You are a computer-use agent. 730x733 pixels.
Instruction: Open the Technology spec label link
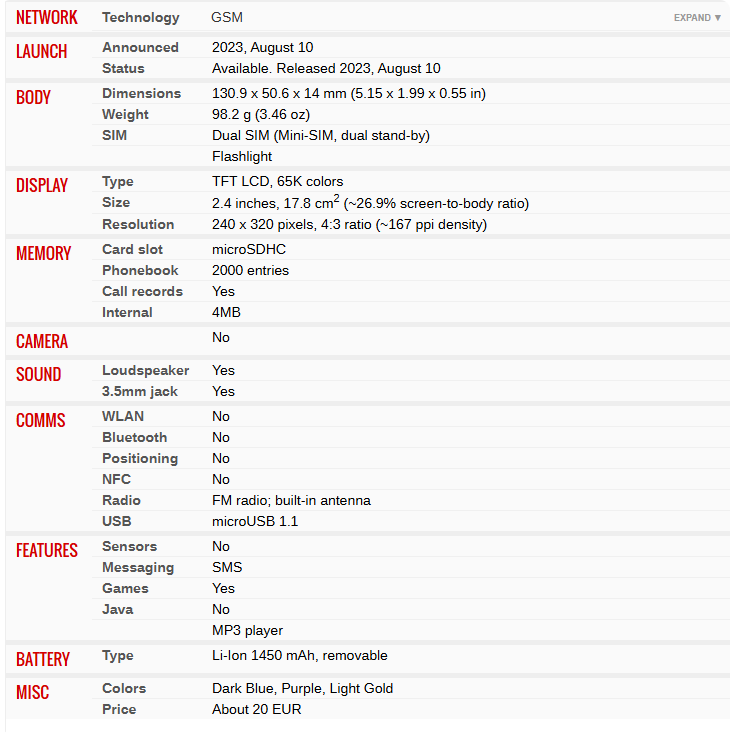[141, 18]
